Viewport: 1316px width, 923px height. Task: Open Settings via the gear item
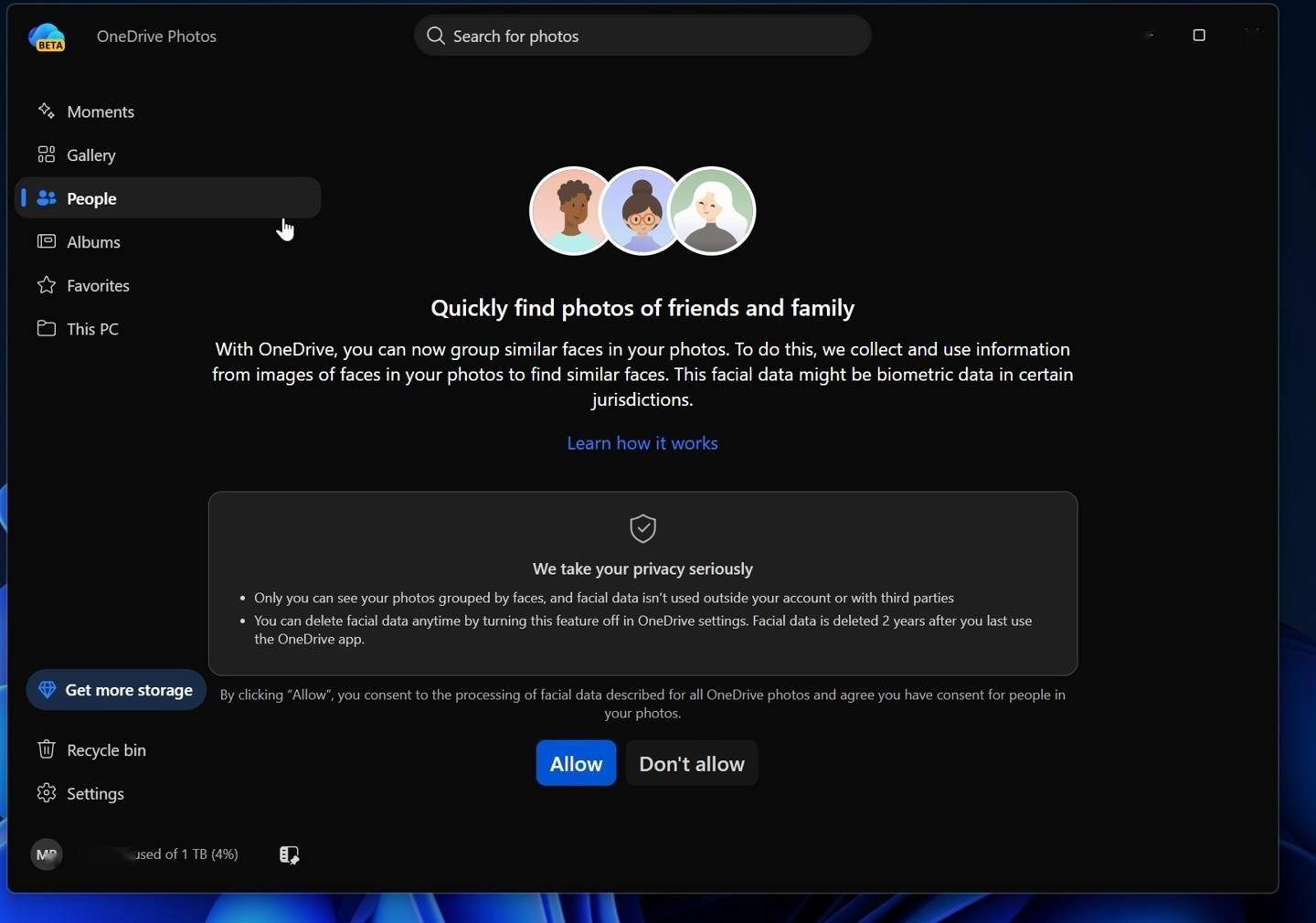coord(168,793)
